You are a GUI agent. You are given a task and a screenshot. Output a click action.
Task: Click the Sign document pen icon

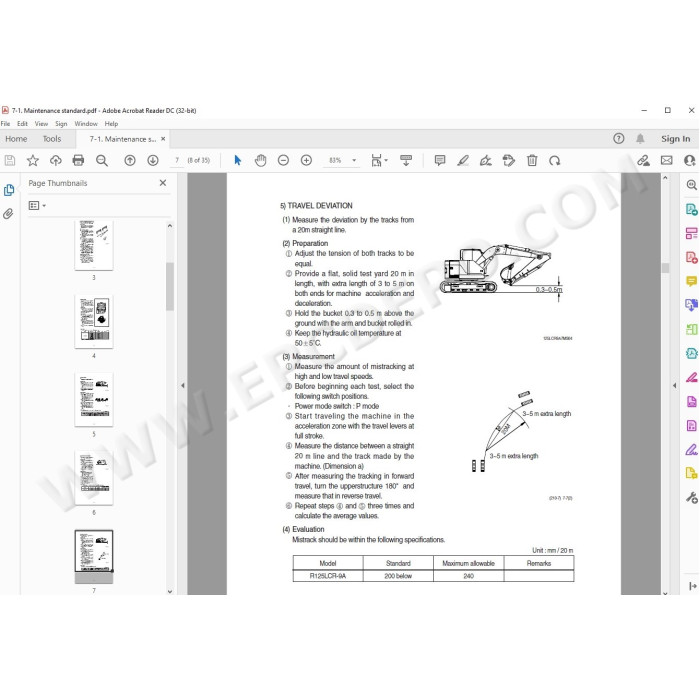tap(486, 160)
